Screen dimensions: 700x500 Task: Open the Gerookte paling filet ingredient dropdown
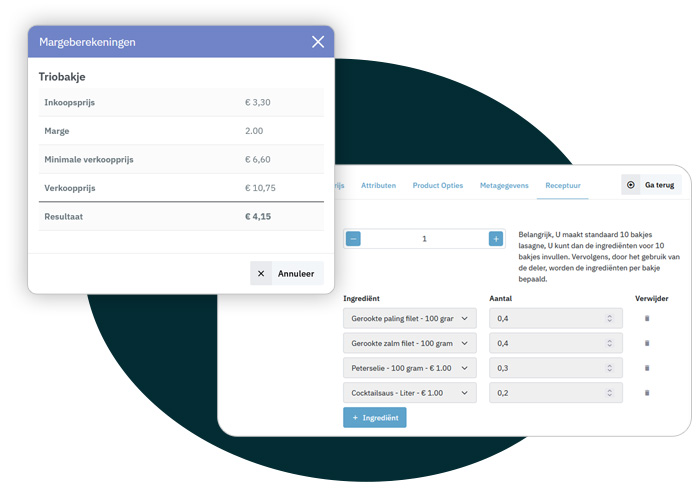click(x=409, y=318)
